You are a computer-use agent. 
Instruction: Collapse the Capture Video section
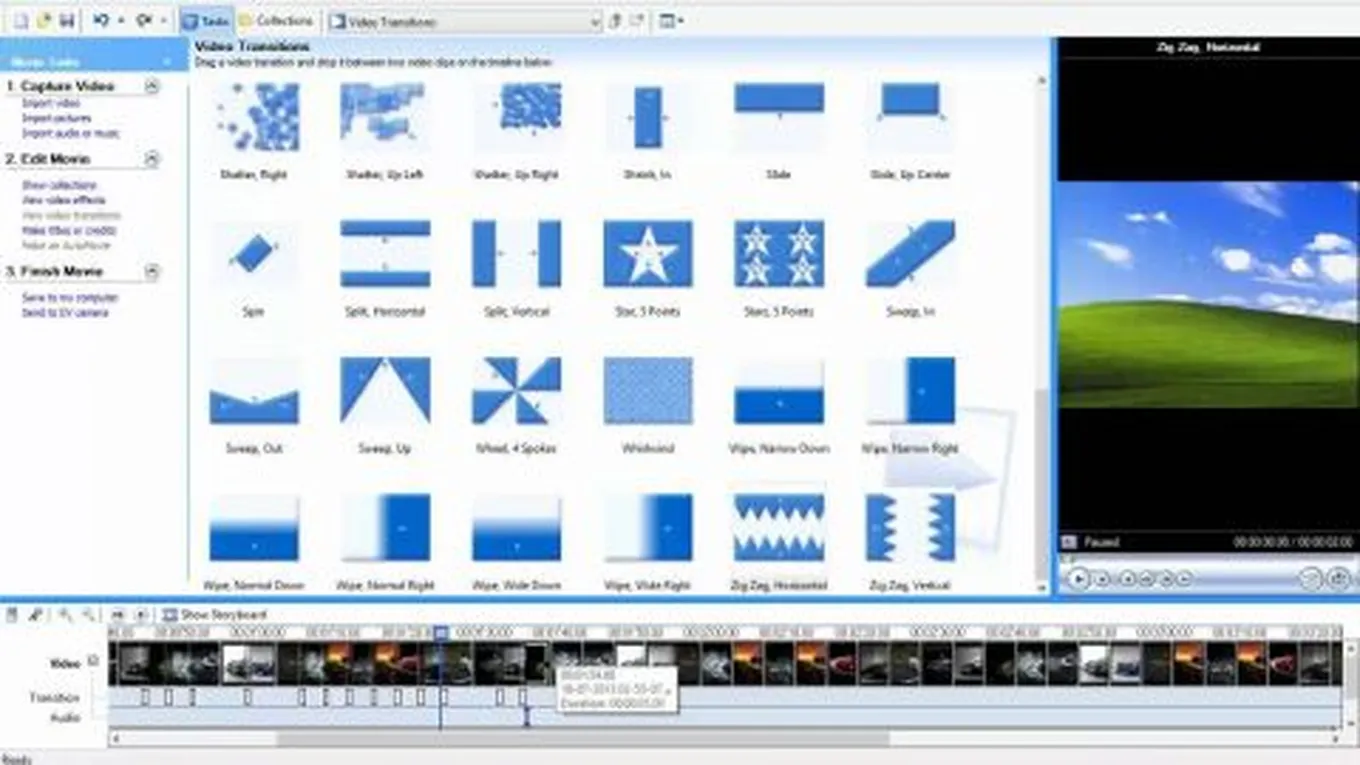coord(152,87)
